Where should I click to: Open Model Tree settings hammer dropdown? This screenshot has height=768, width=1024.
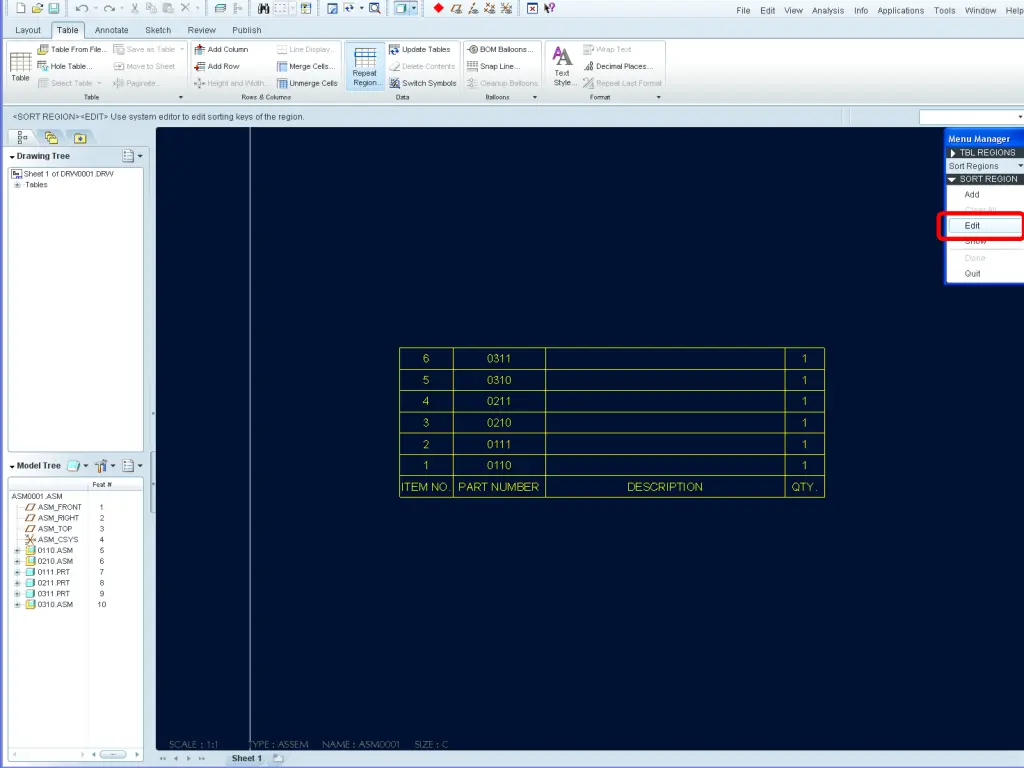104,466
